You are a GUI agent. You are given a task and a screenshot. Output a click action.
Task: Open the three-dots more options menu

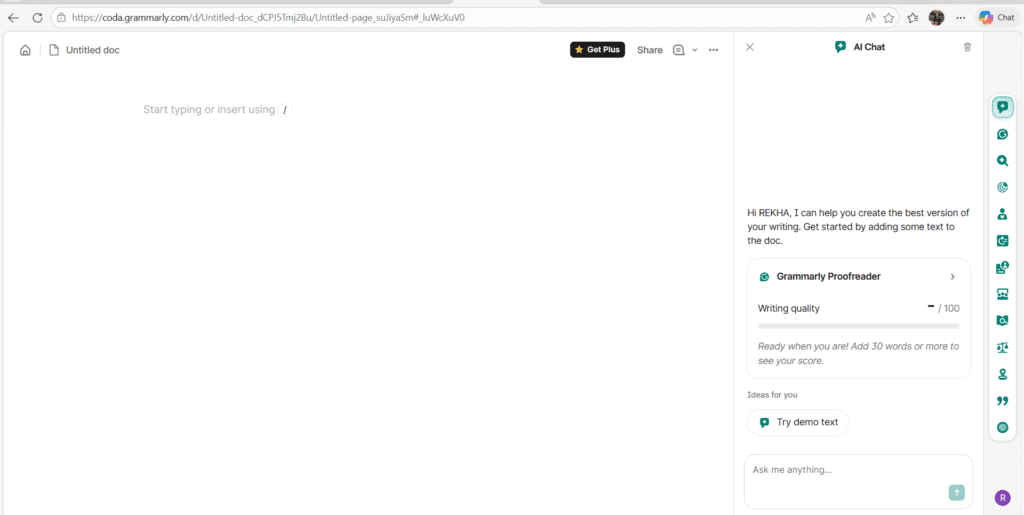click(x=713, y=50)
